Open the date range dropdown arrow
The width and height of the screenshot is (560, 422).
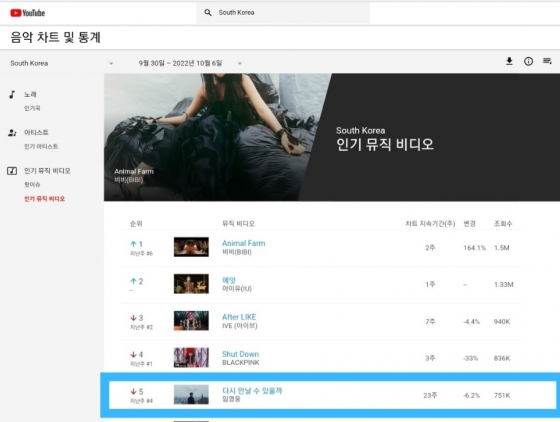pos(240,64)
